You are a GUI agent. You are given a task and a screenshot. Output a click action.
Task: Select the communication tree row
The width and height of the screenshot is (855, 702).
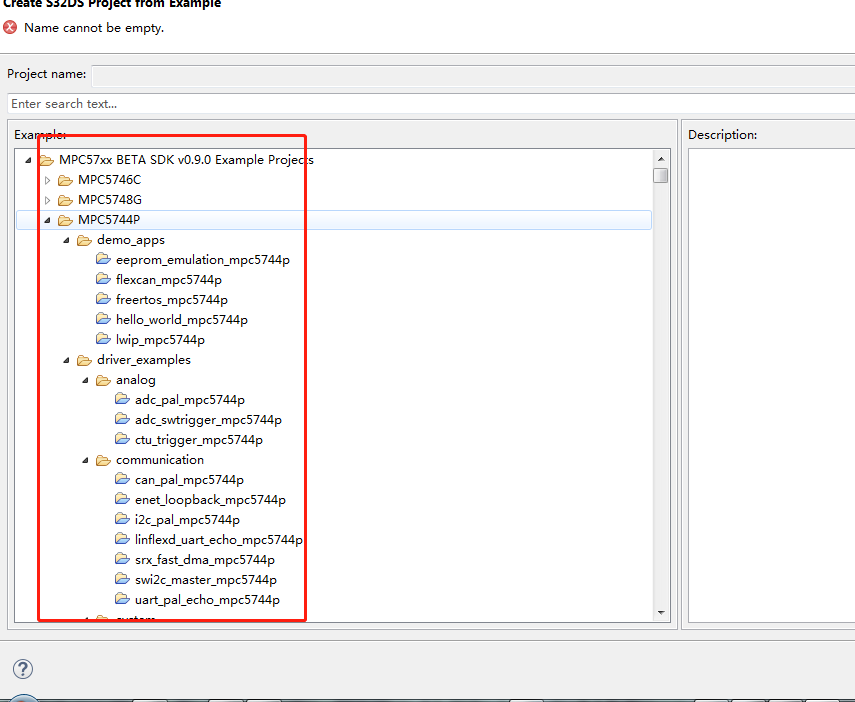pos(160,460)
